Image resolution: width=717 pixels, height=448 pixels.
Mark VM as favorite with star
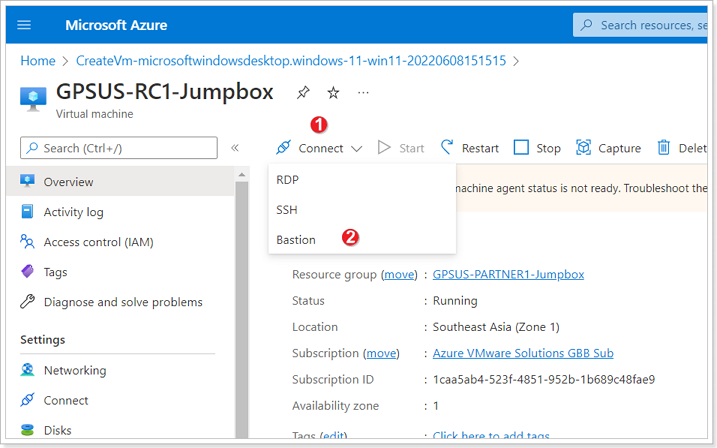[x=333, y=93]
